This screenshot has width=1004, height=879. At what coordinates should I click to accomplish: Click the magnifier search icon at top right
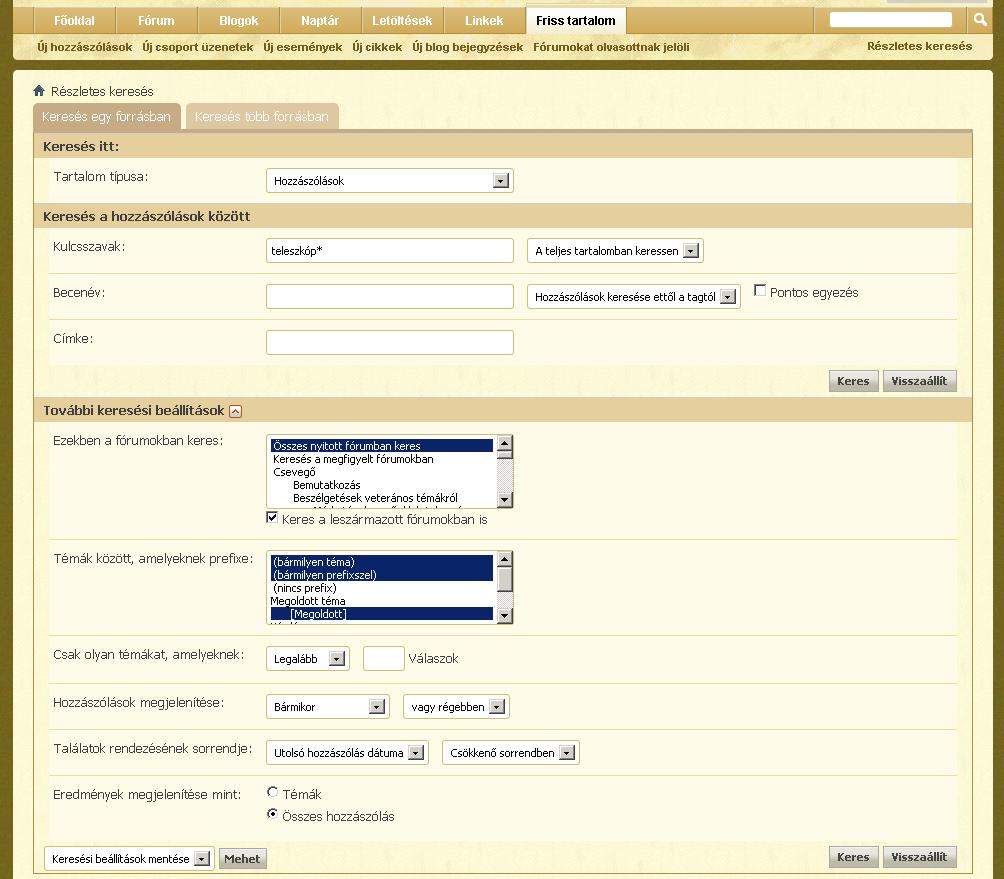tap(980, 20)
